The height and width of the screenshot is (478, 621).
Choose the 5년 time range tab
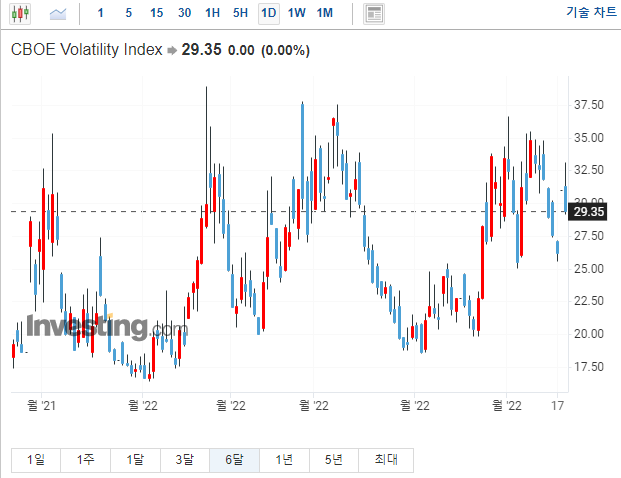coord(334,460)
